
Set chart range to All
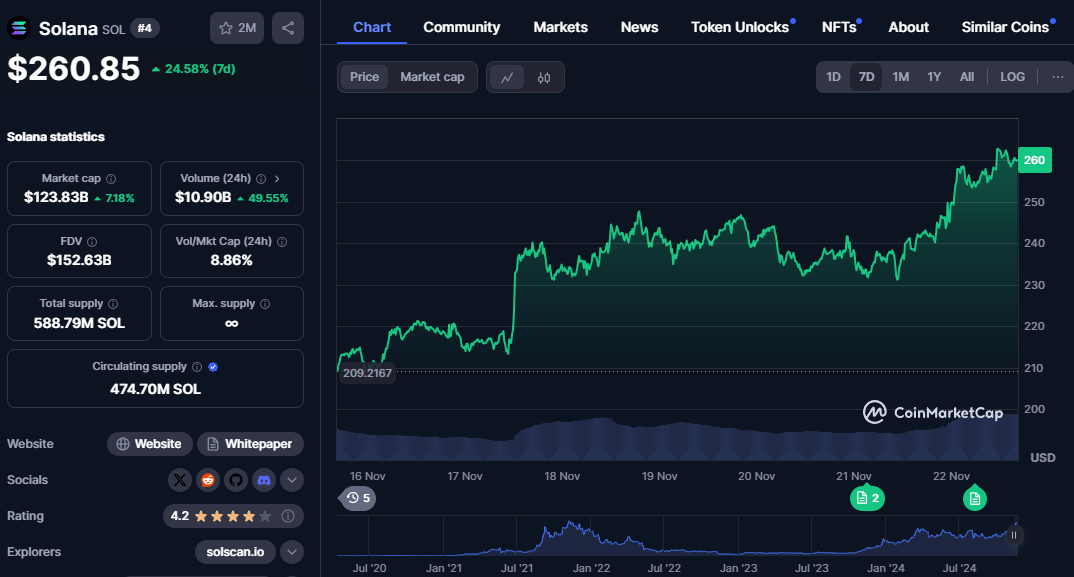[966, 77]
